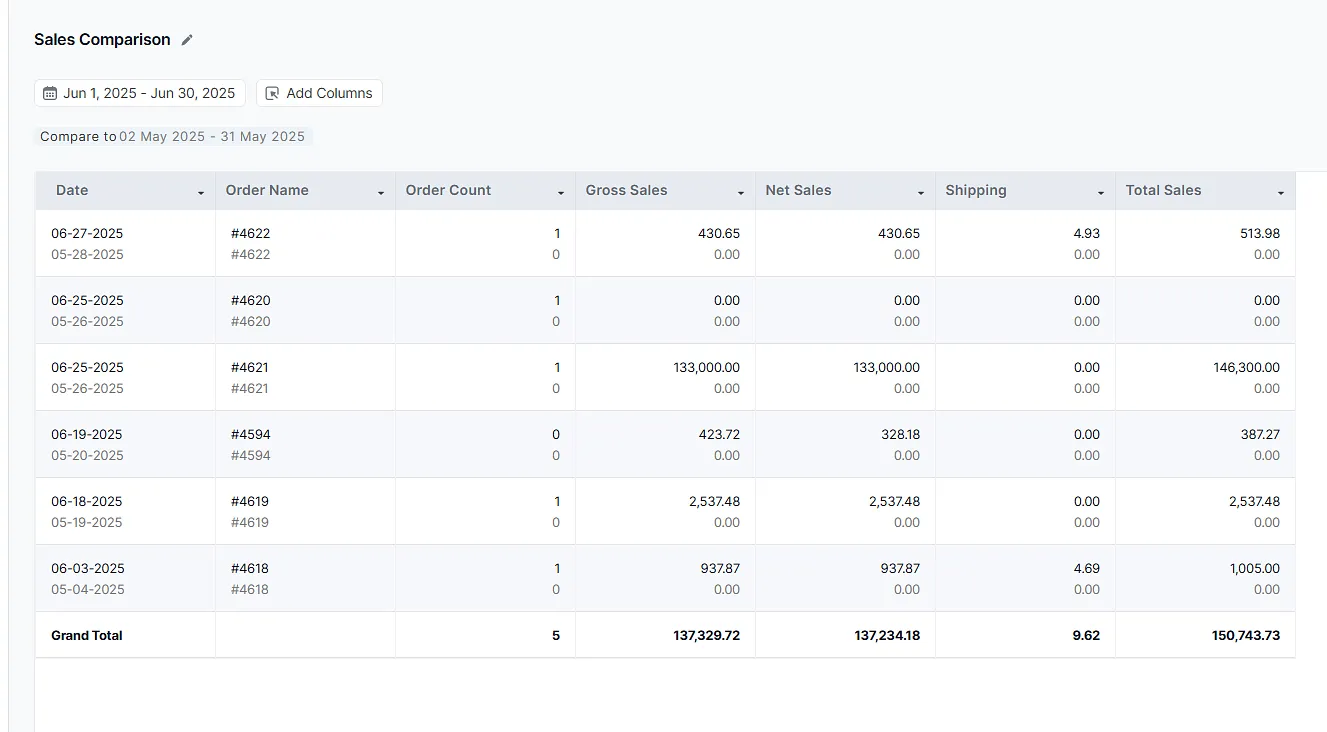The height and width of the screenshot is (732, 1327).
Task: Click the grand total order count 5
Action: click(556, 635)
